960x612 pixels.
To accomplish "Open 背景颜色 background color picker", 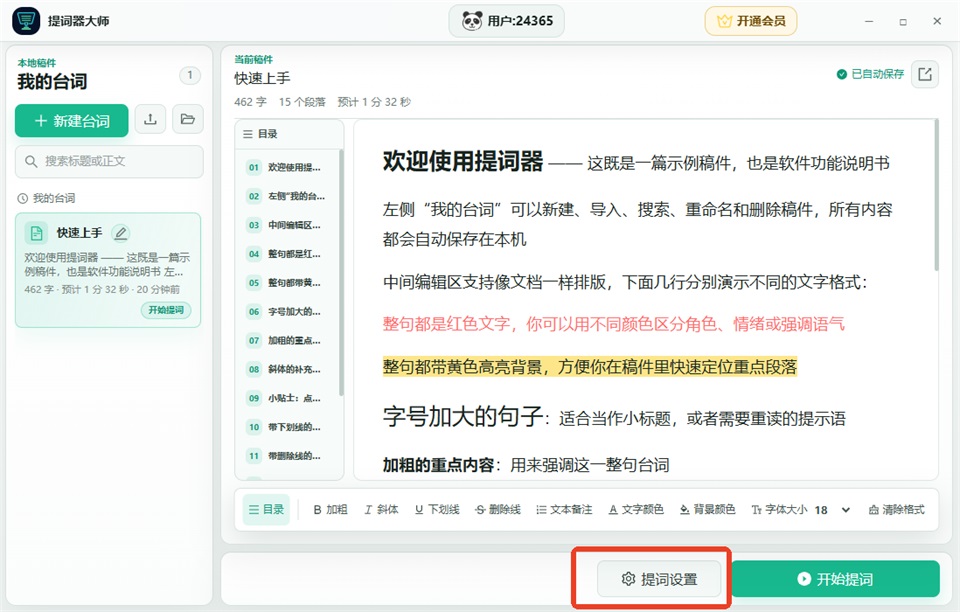I will tap(708, 510).
